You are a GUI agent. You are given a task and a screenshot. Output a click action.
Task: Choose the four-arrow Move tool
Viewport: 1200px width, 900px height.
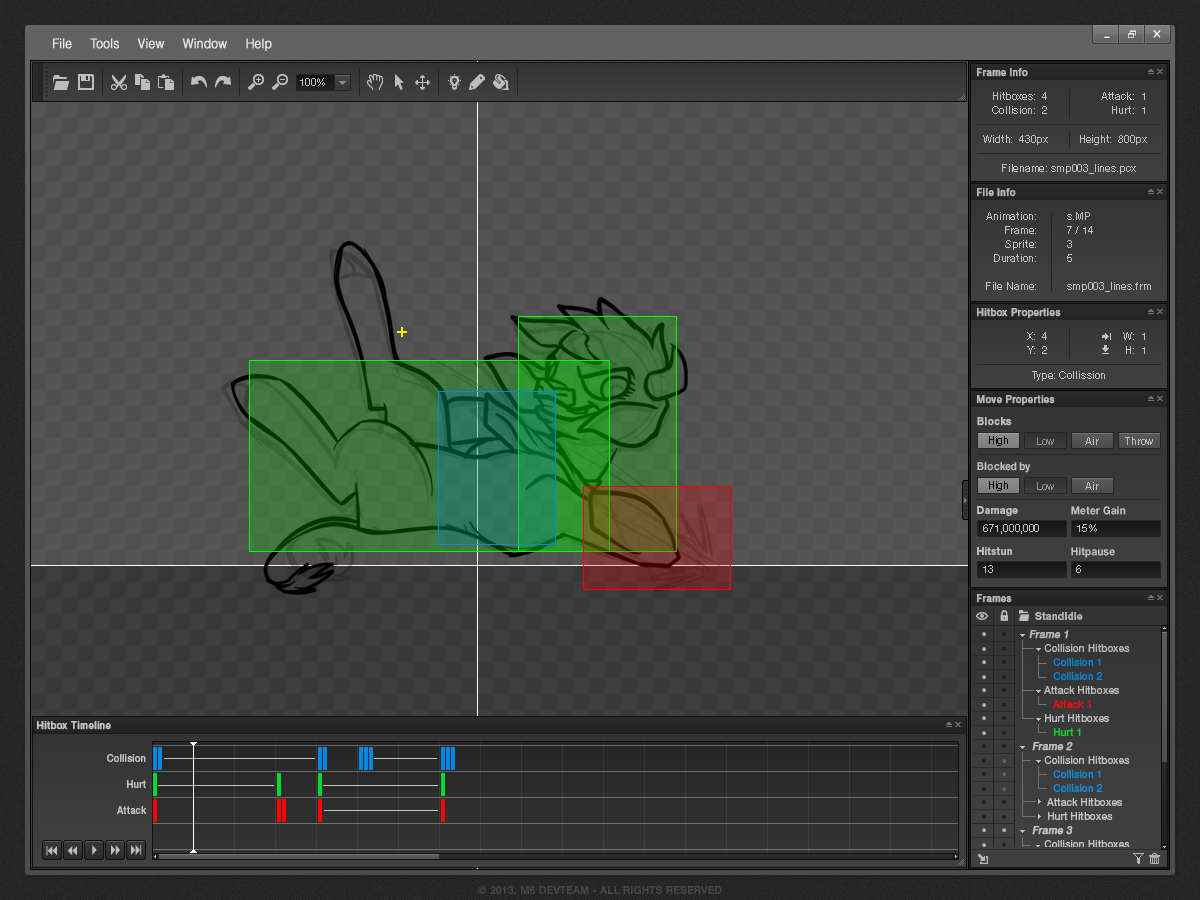pyautogui.click(x=422, y=82)
